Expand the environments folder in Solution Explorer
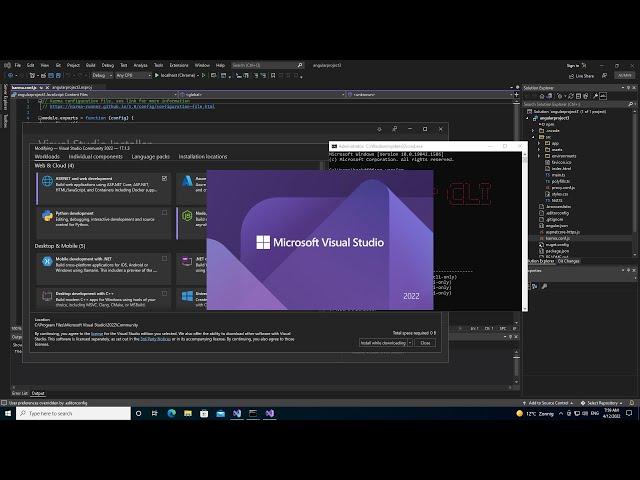This screenshot has width=640, height=480. (539, 156)
